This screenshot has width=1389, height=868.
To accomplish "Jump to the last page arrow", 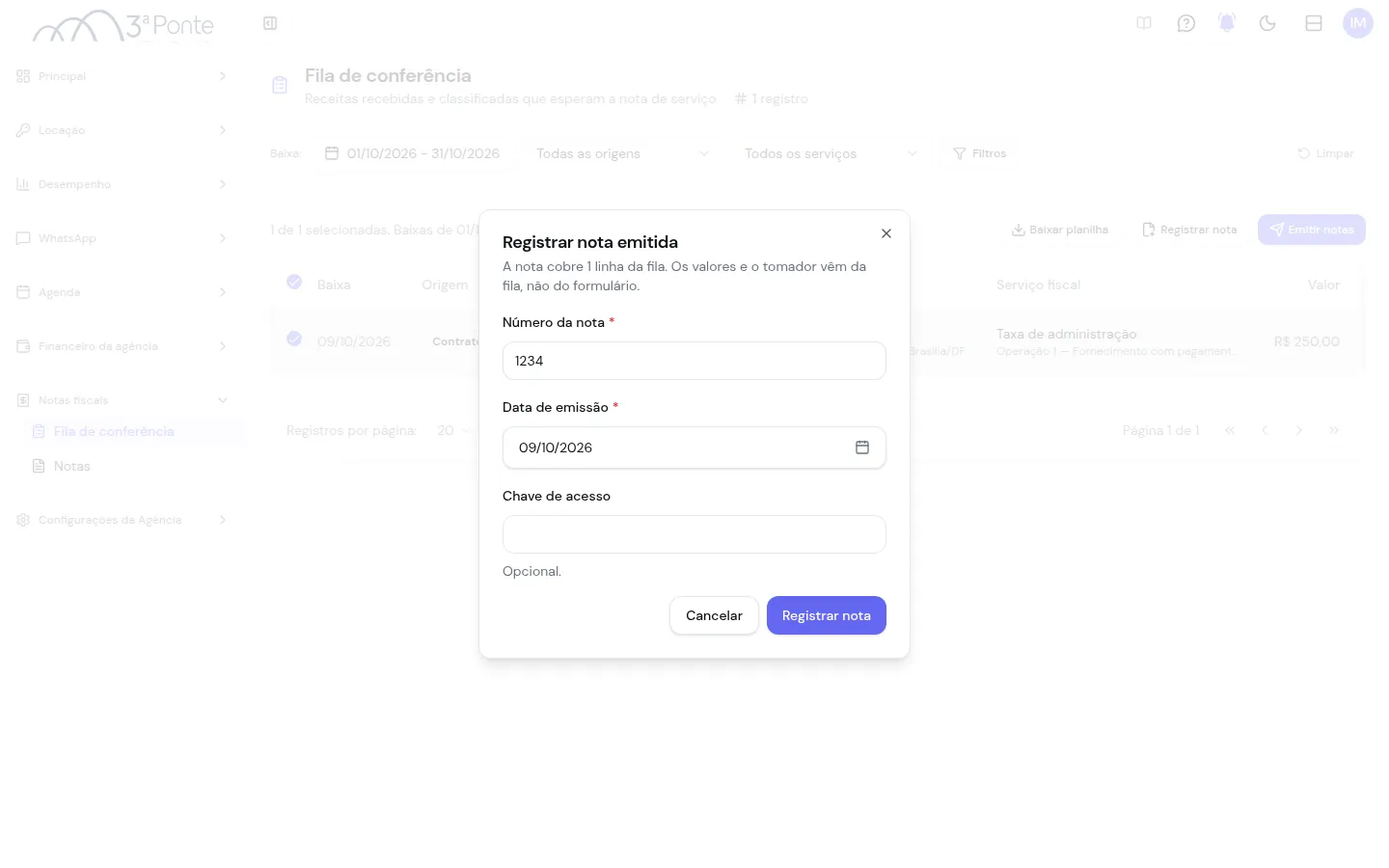I will pyautogui.click(x=1334, y=430).
